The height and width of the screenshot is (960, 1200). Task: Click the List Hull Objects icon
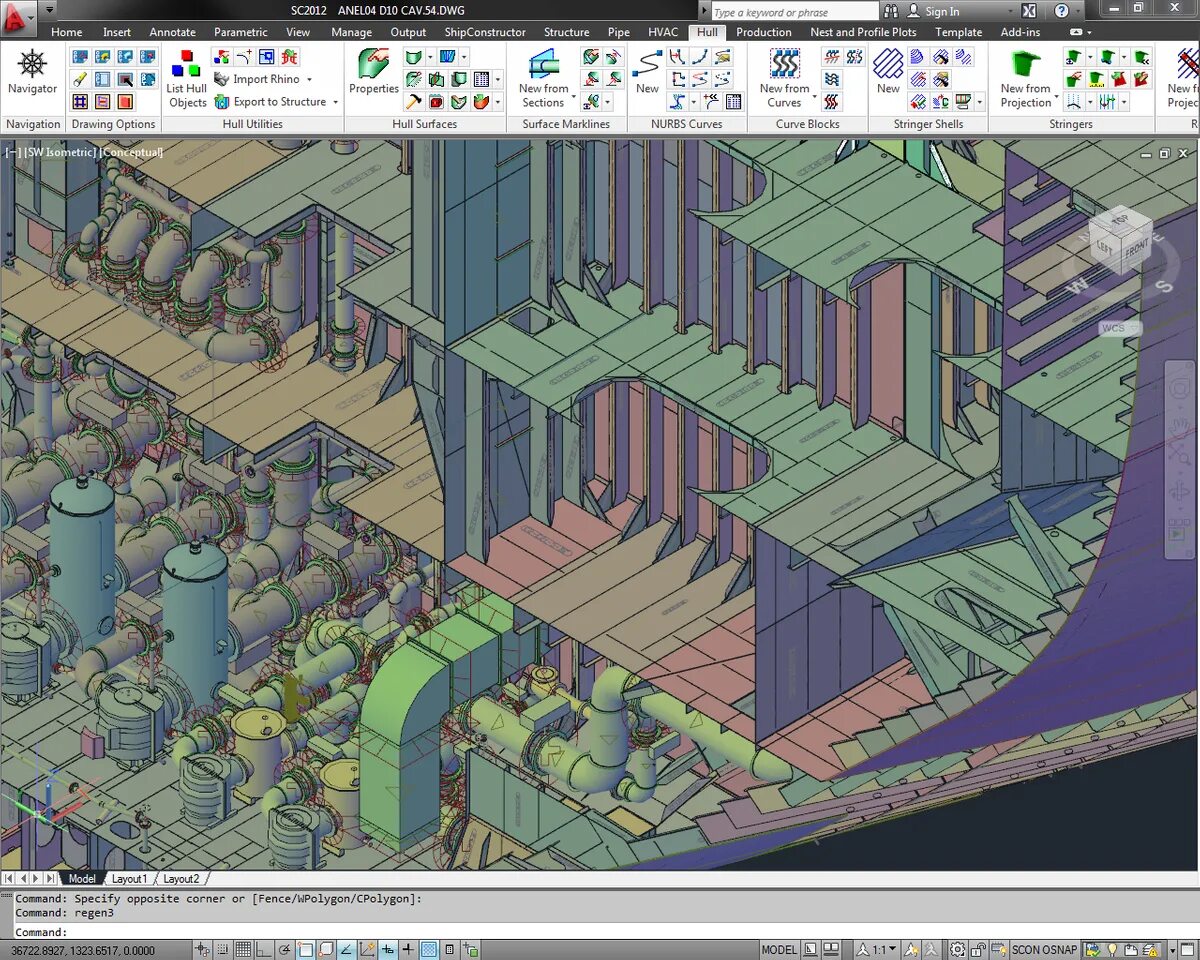coord(187,78)
